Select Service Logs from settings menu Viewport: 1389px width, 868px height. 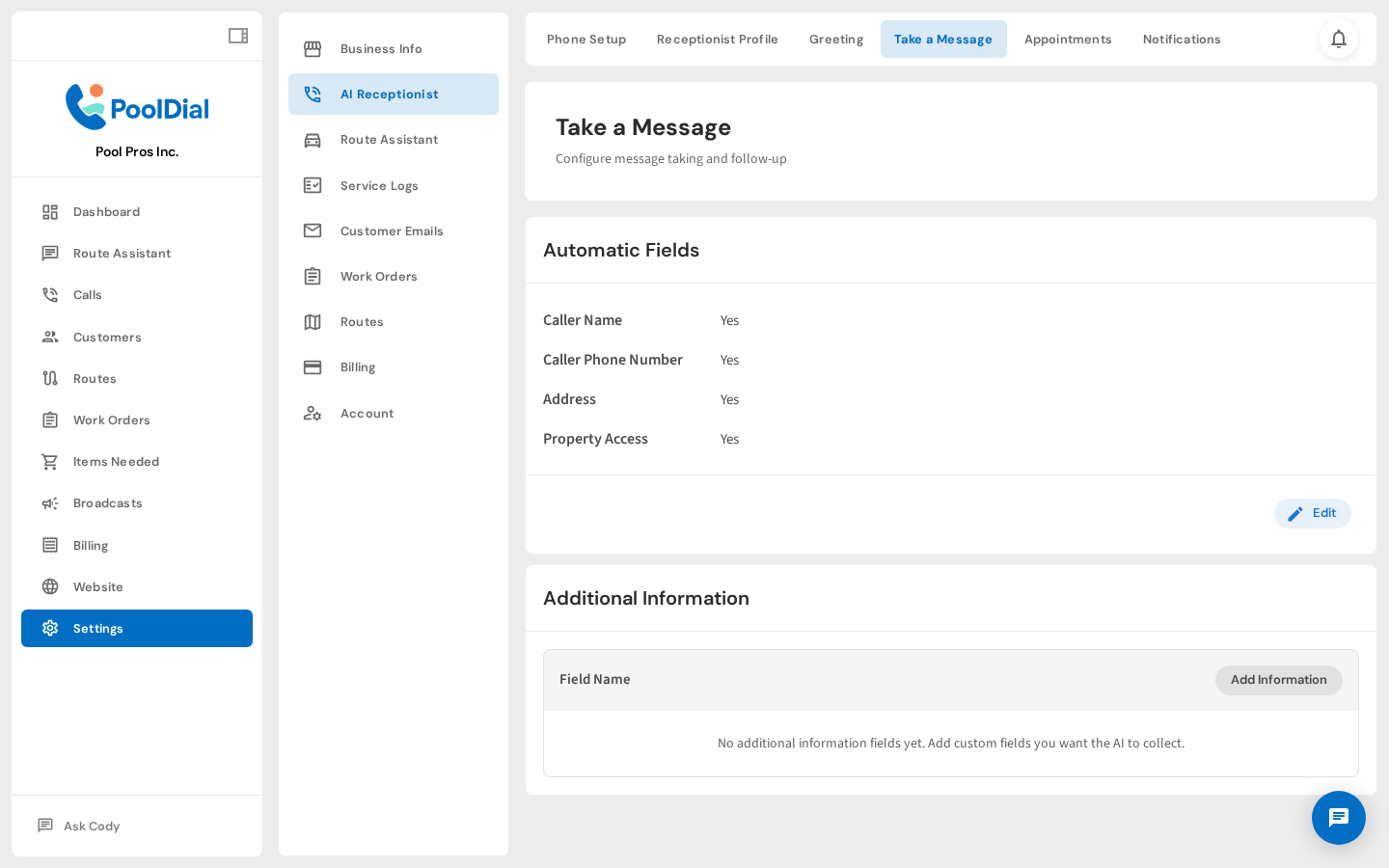pos(379,185)
